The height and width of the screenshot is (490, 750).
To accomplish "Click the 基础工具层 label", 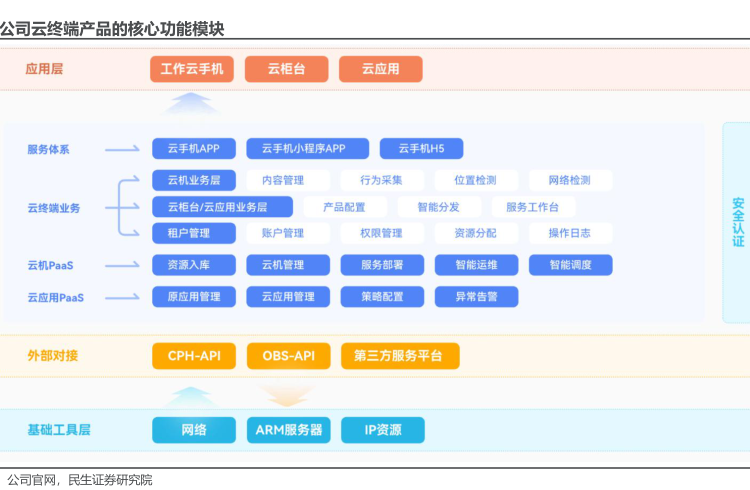I will click(x=59, y=430).
